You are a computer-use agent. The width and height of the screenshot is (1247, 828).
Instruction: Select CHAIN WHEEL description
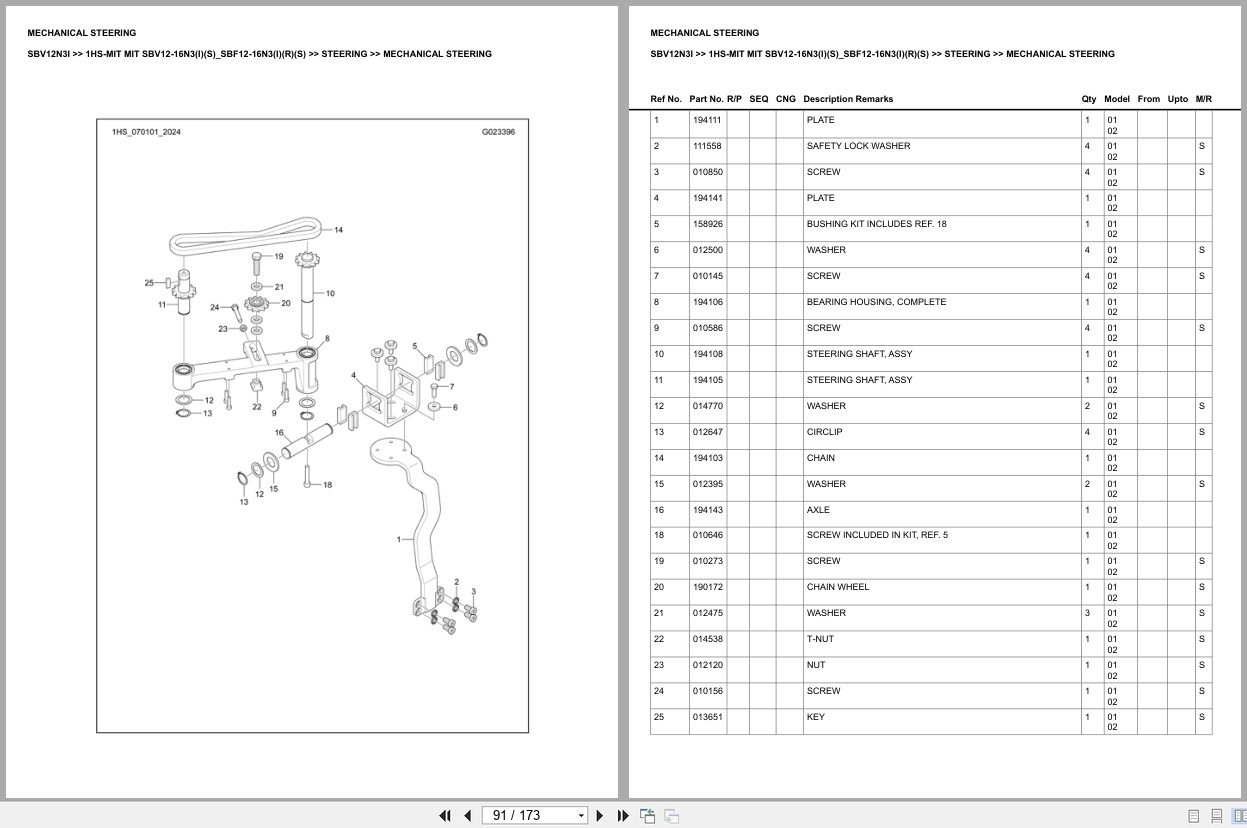[838, 587]
